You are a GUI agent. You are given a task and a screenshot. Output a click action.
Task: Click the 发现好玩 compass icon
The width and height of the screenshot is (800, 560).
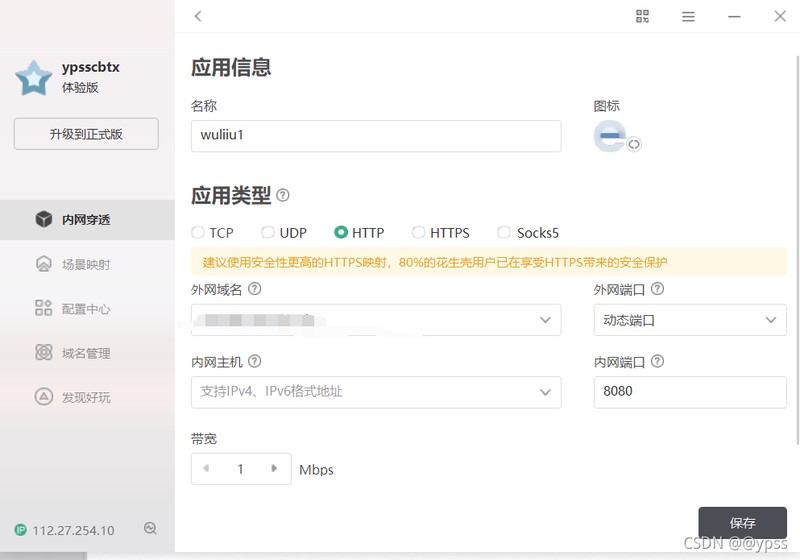44,396
